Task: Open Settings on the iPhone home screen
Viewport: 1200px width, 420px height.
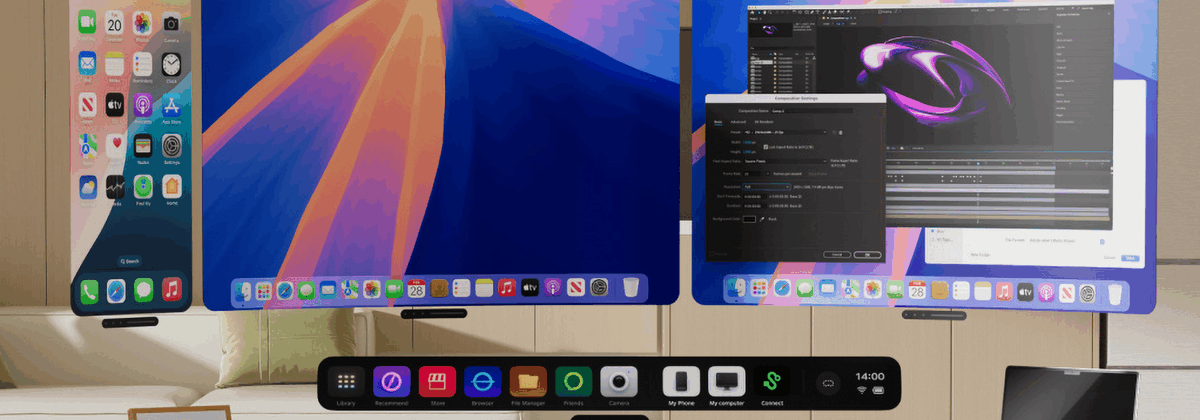Action: pos(171,145)
